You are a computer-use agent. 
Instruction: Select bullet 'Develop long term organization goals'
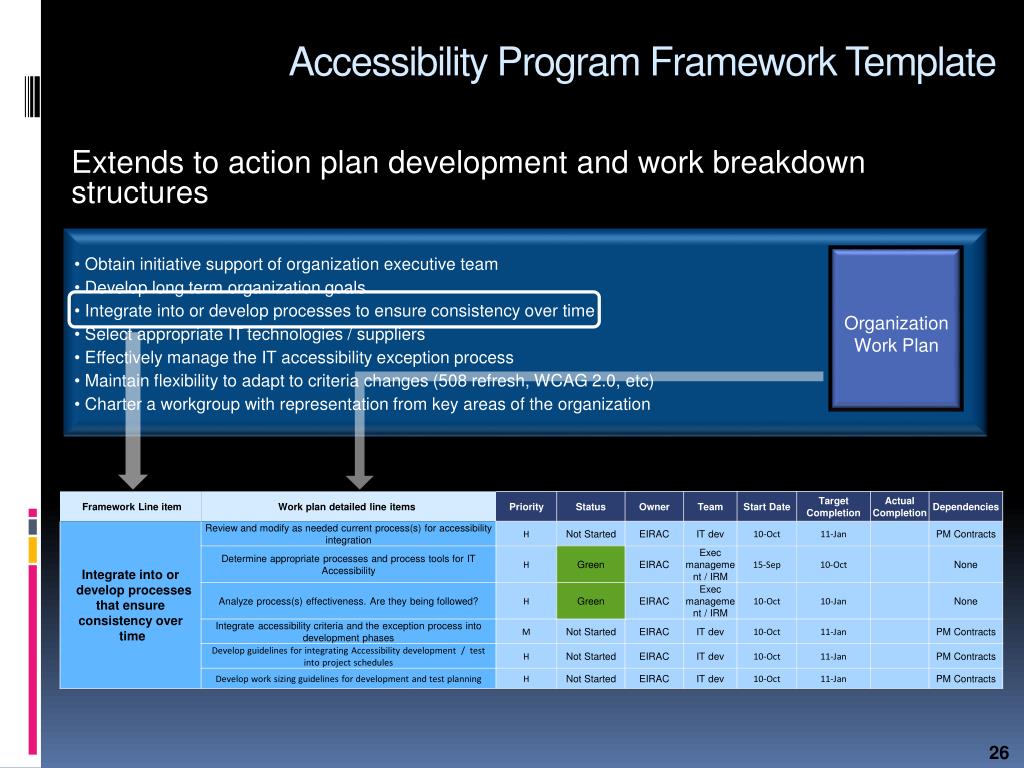(219, 287)
